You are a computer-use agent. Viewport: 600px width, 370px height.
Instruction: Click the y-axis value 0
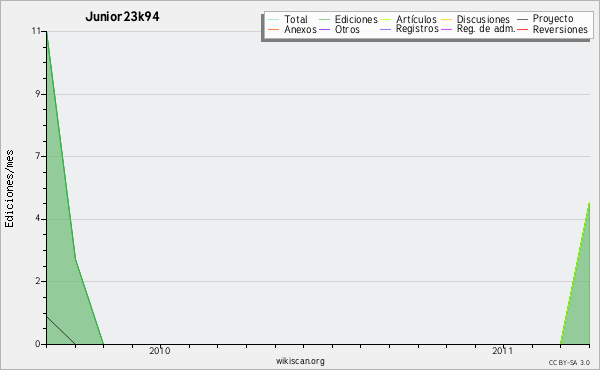click(x=38, y=344)
